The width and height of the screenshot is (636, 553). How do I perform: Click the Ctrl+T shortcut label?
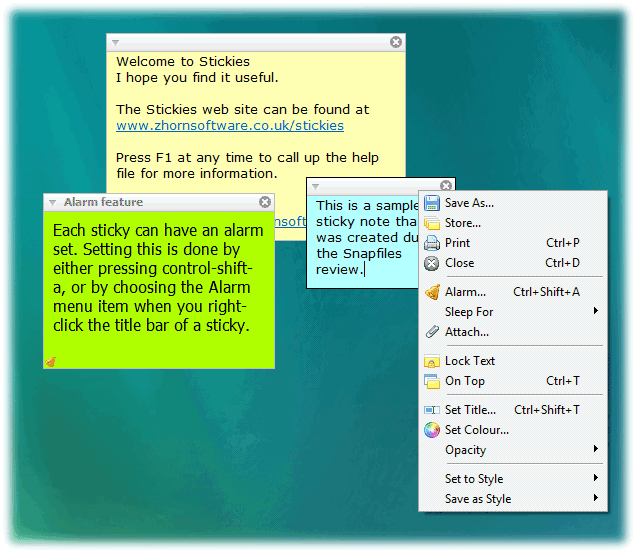[x=563, y=381]
